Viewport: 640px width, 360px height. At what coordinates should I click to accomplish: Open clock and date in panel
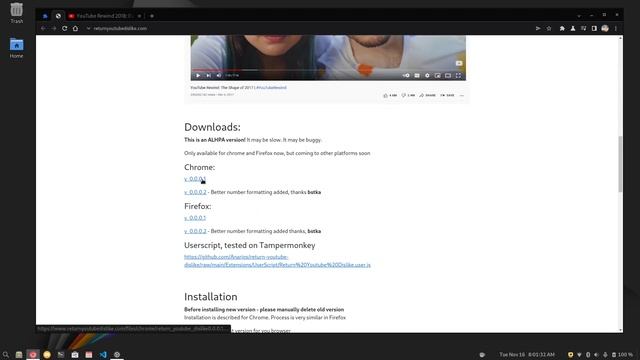coord(527,355)
